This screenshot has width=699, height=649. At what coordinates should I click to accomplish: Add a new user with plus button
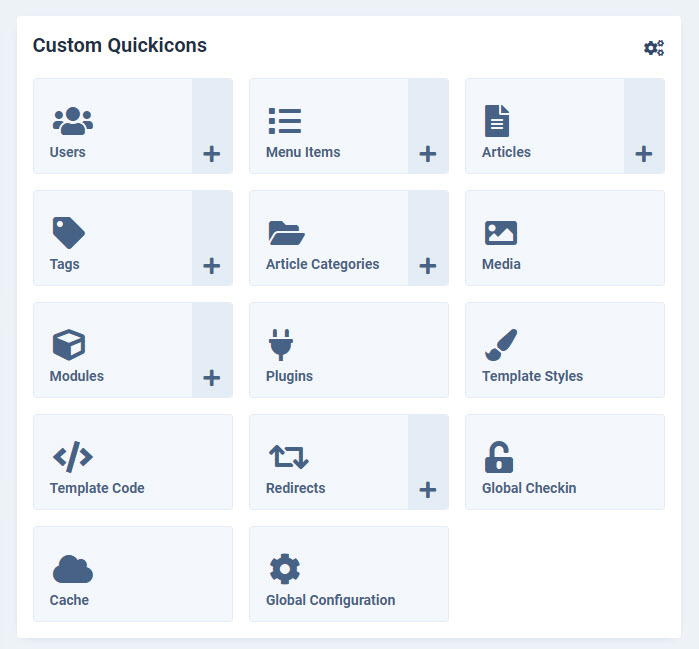pyautogui.click(x=212, y=154)
